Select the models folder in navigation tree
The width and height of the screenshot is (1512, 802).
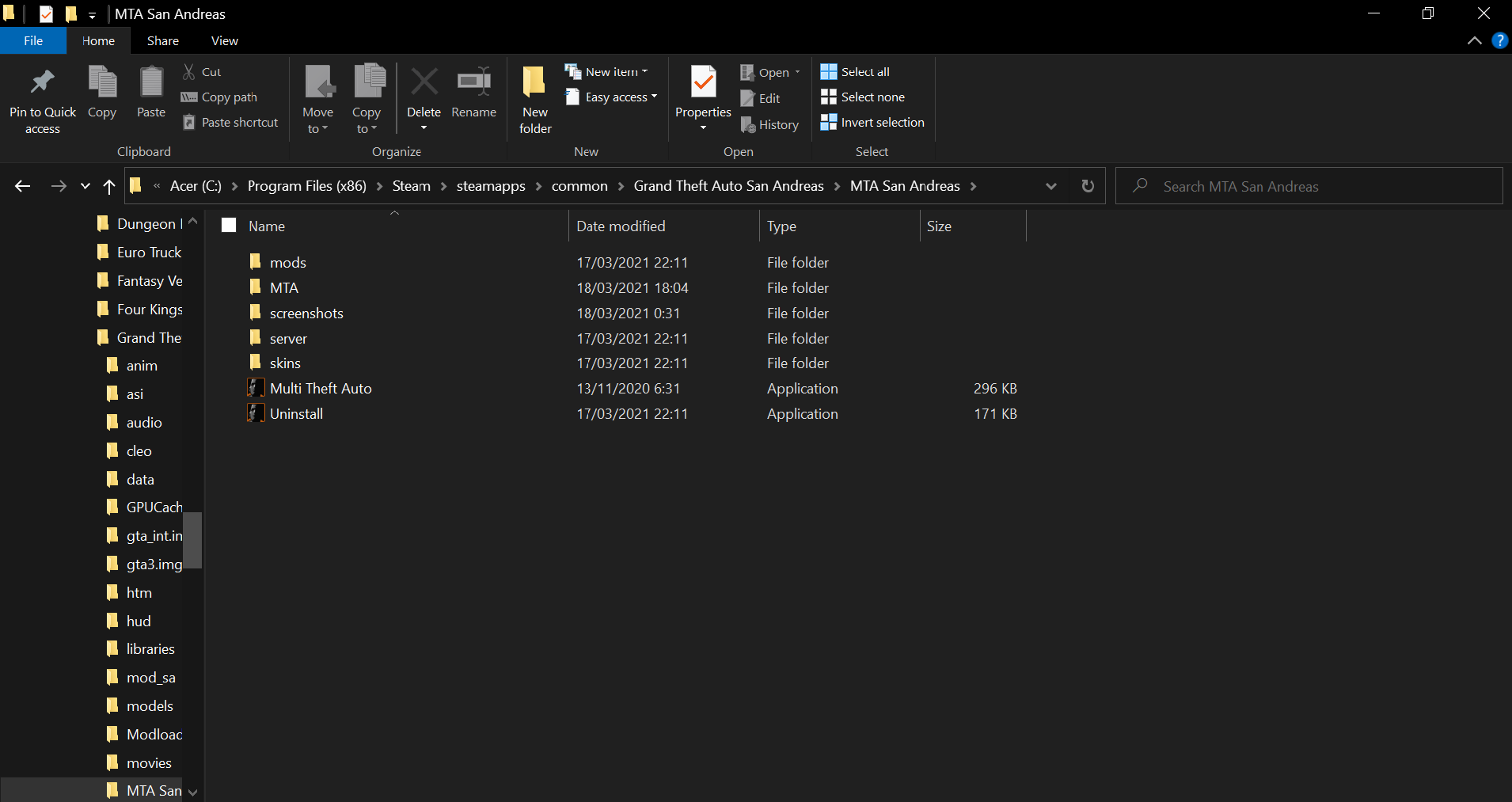(x=149, y=706)
